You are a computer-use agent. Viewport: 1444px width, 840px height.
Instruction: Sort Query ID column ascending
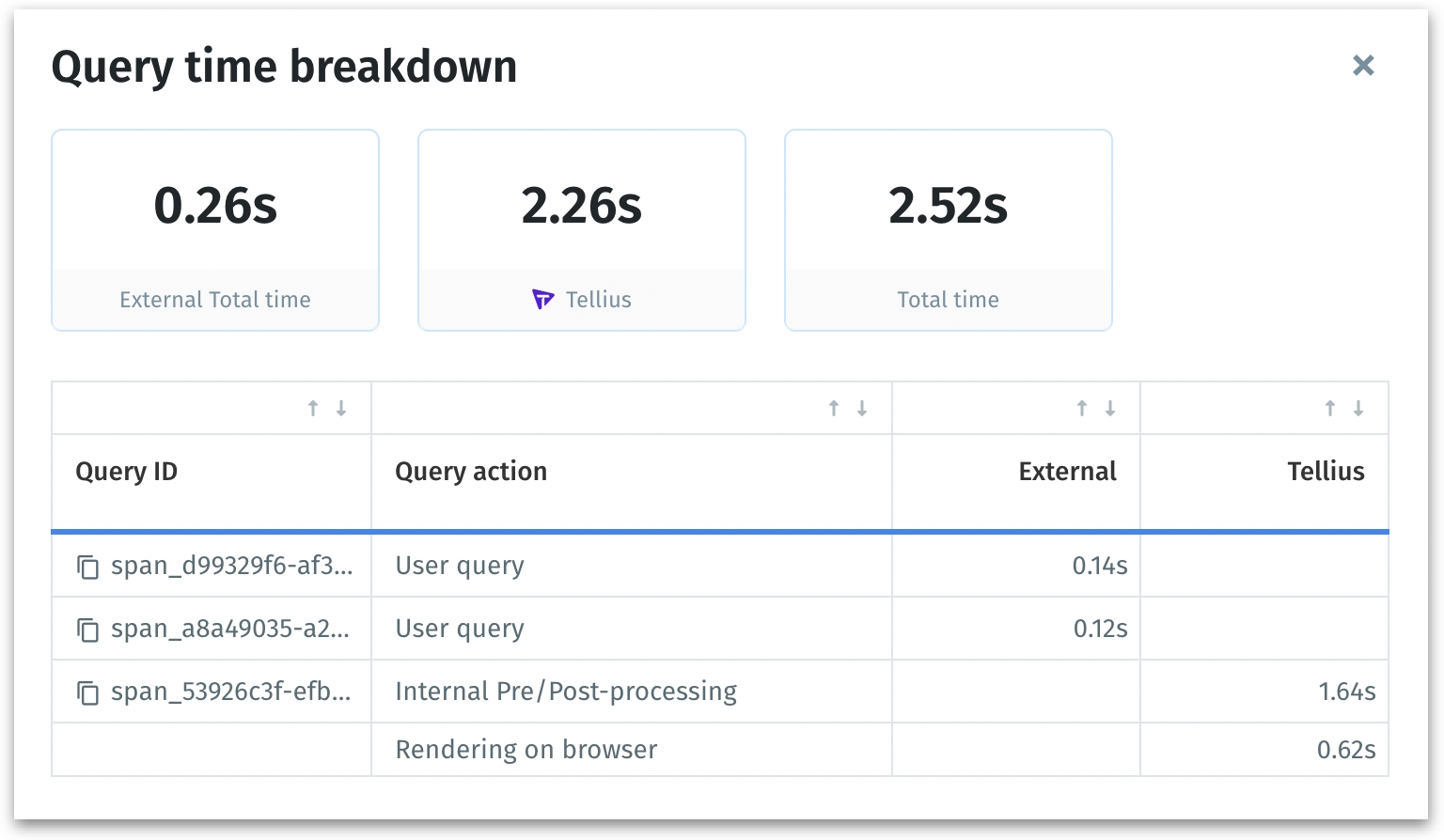point(313,408)
